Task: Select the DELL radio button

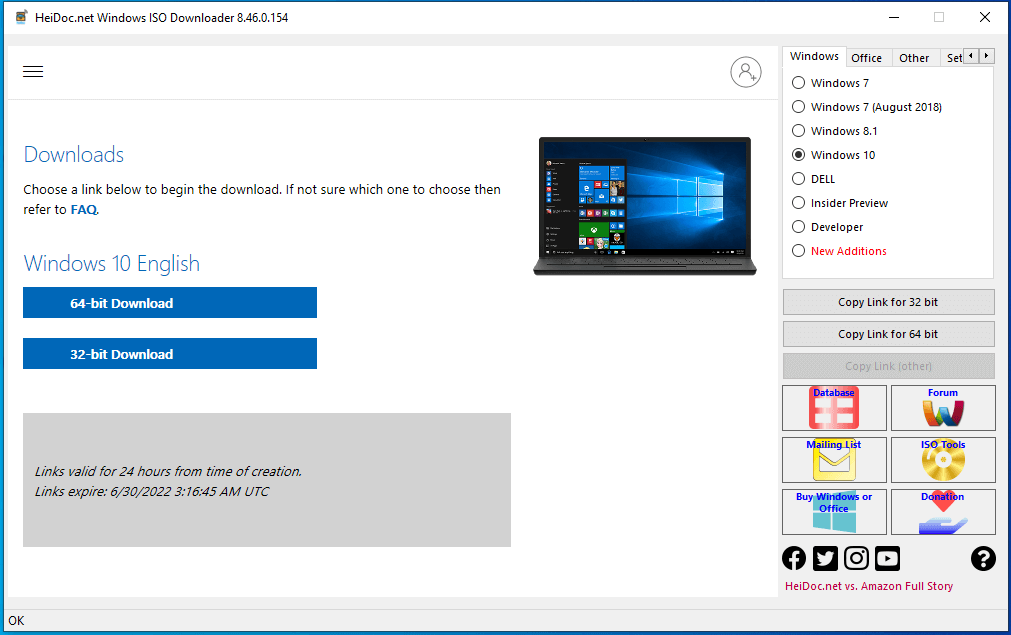Action: coord(798,179)
